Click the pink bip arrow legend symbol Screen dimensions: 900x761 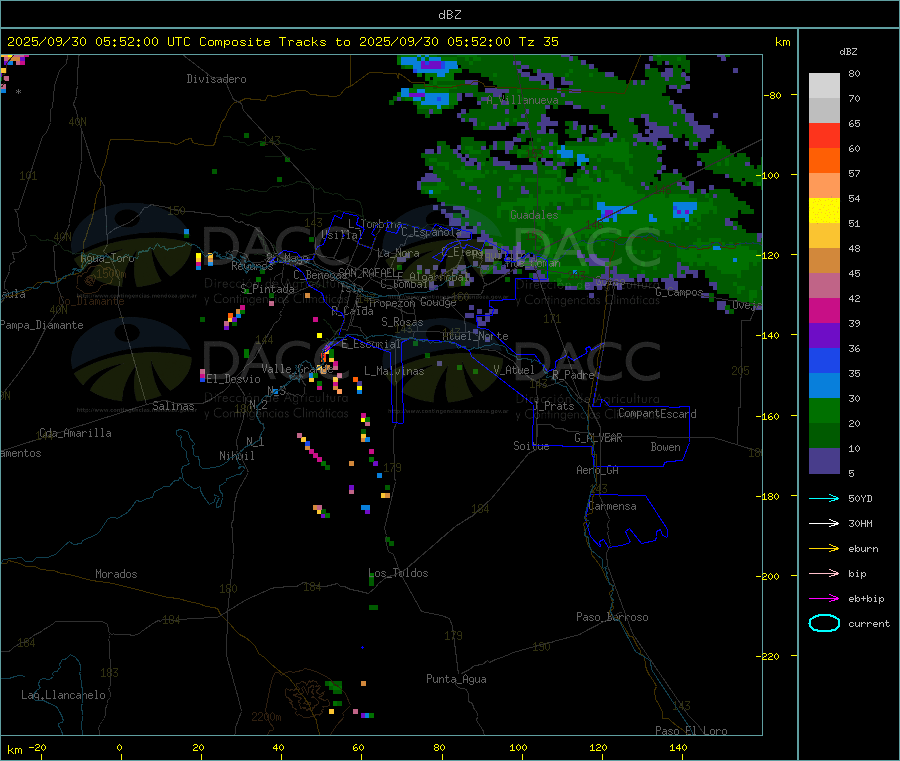[x=824, y=573]
